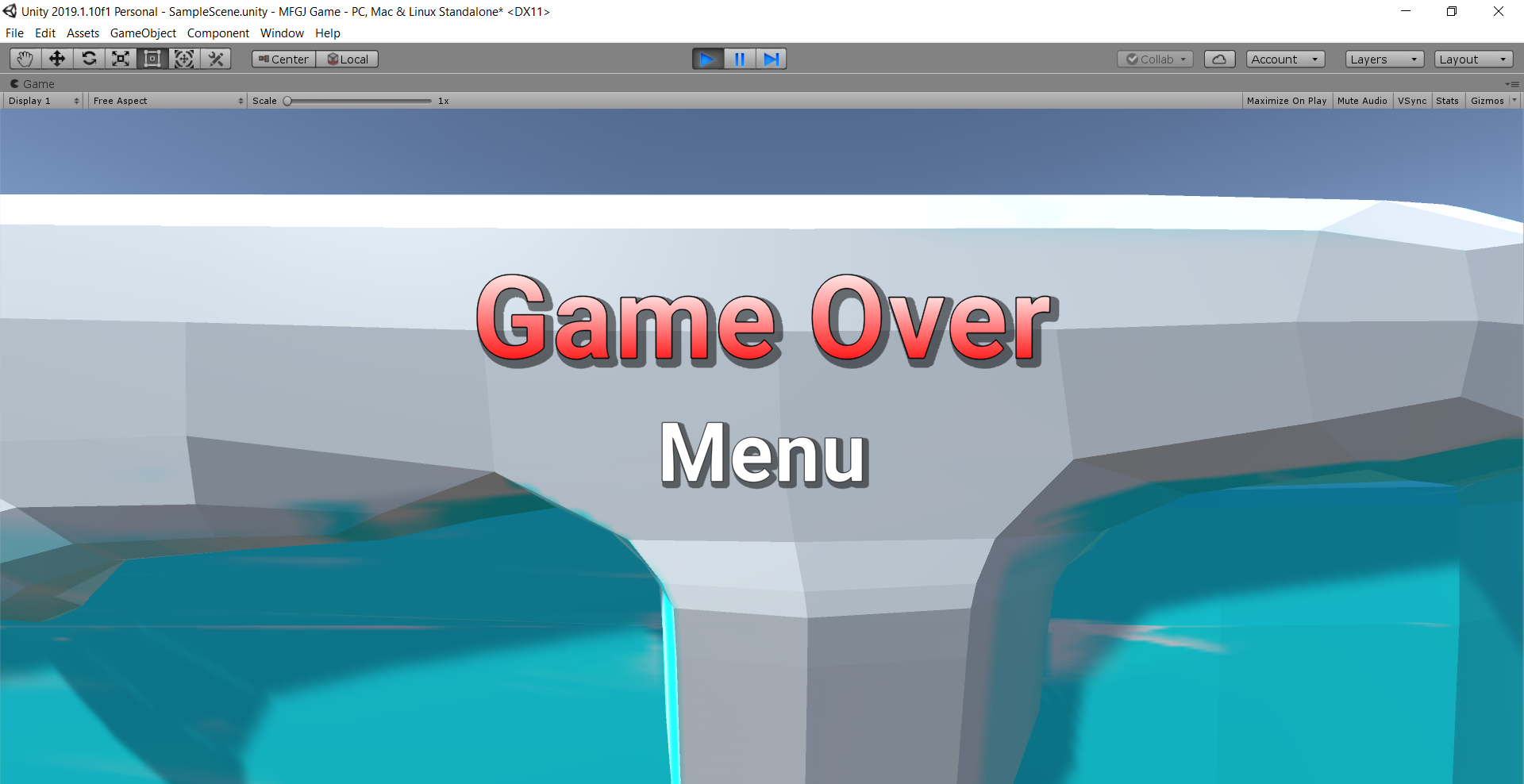Restore down the Unity window

pyautogui.click(x=1452, y=11)
